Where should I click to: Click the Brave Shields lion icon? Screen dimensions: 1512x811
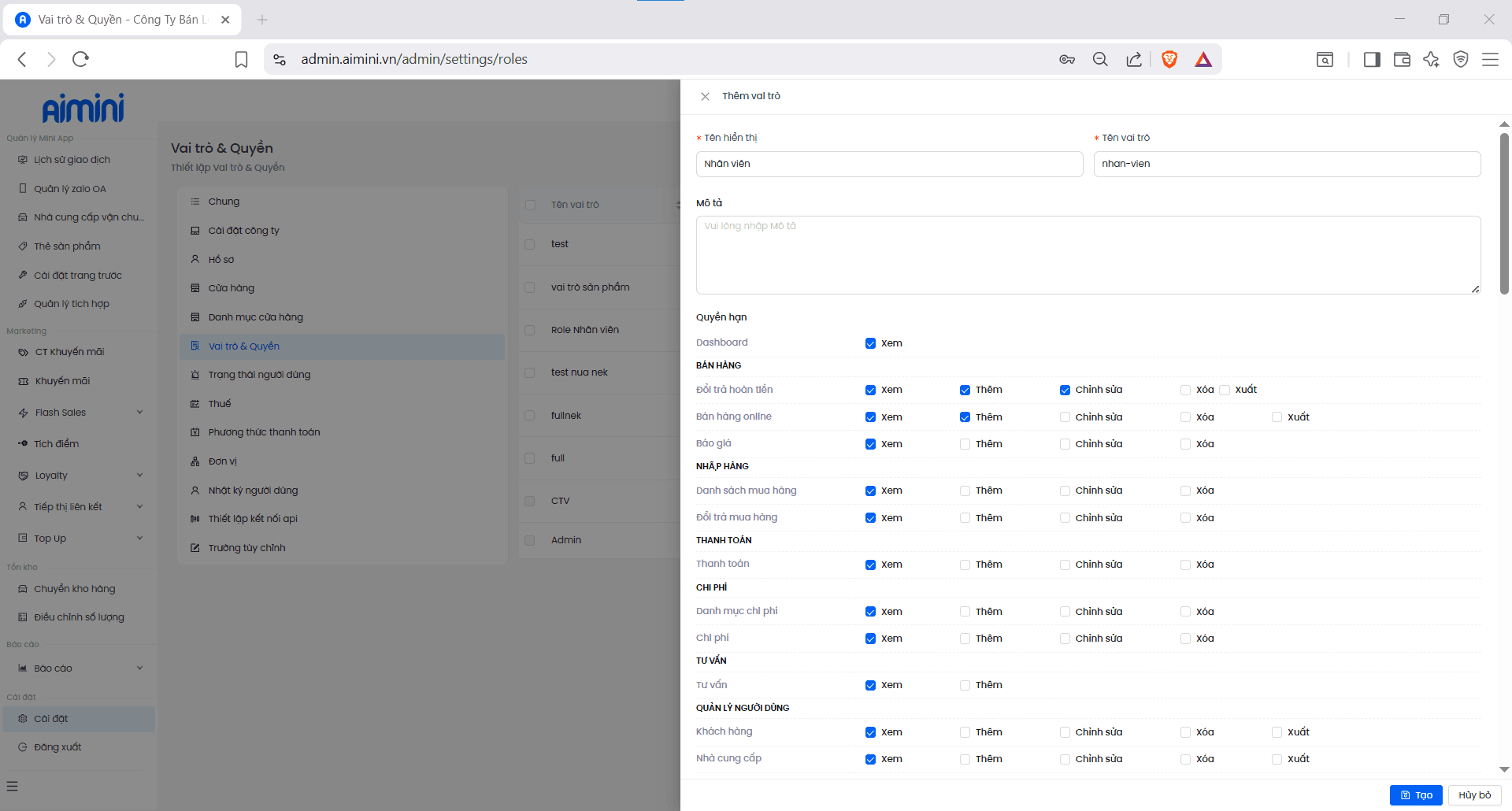click(1169, 59)
